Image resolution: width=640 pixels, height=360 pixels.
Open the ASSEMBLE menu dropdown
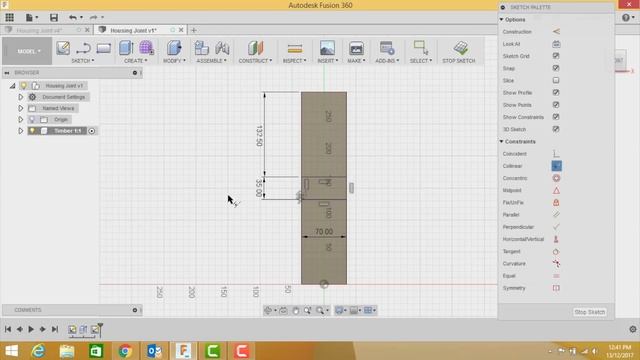coord(211,60)
